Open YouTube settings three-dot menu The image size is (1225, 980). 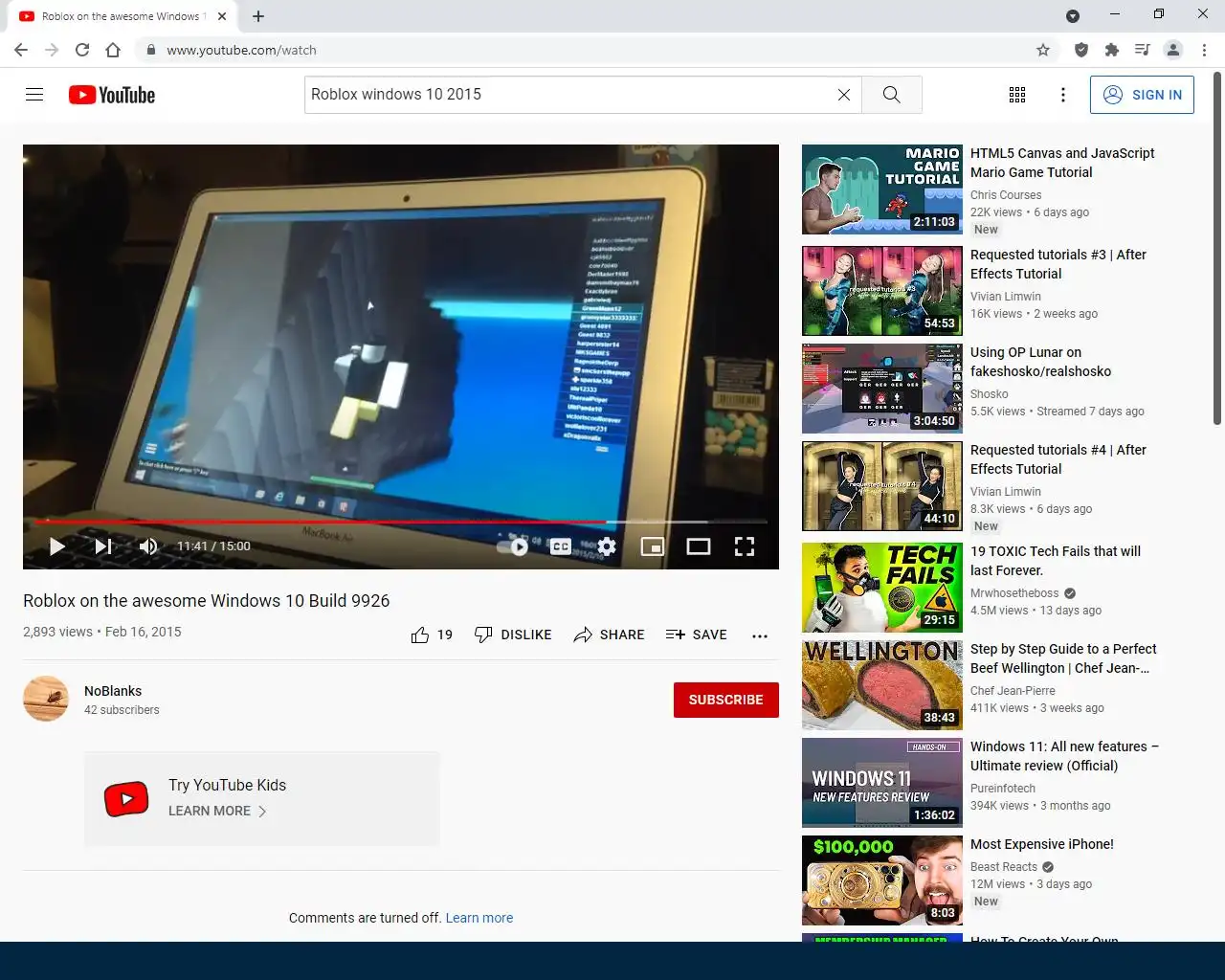(x=1062, y=95)
